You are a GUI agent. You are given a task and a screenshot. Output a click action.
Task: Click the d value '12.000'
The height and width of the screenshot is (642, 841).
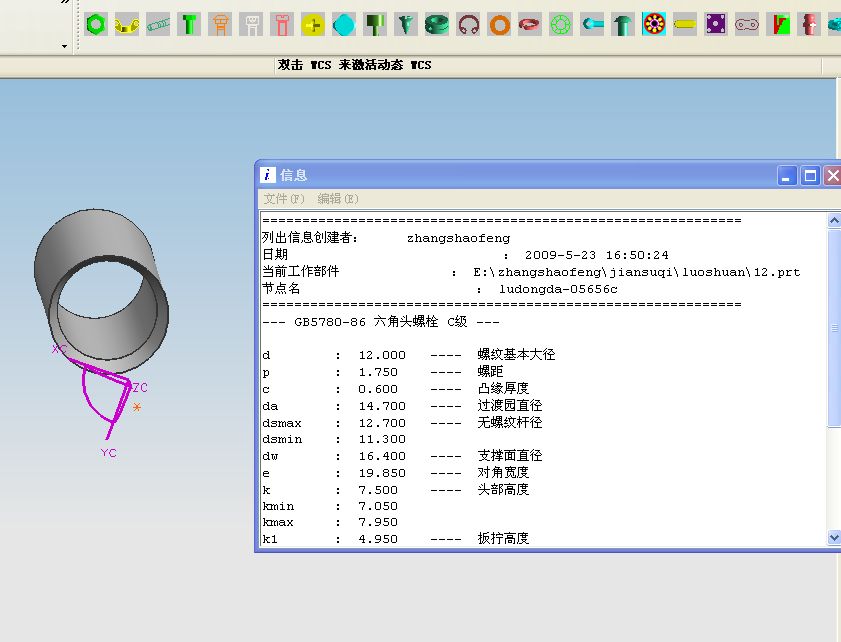tap(382, 355)
